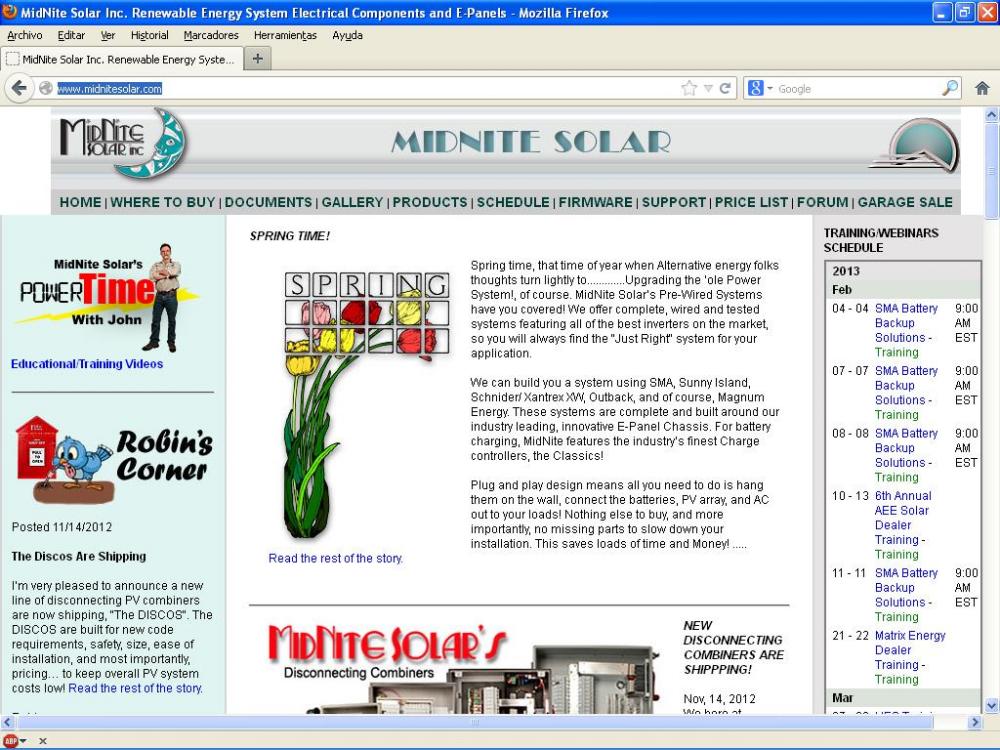This screenshot has height=750, width=1000.
Task: Open the Ayuda menu
Action: tap(347, 35)
